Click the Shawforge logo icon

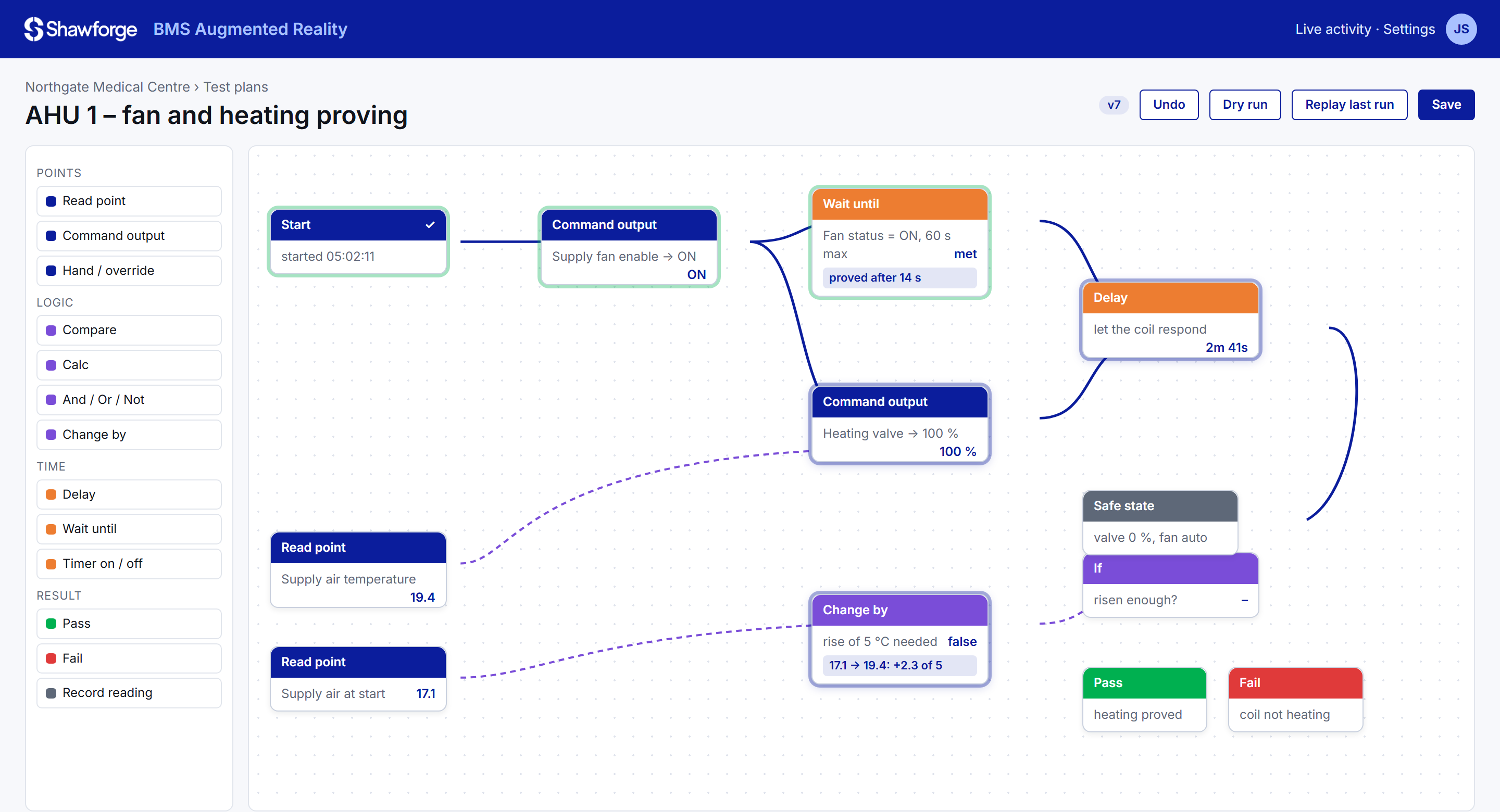tap(34, 29)
